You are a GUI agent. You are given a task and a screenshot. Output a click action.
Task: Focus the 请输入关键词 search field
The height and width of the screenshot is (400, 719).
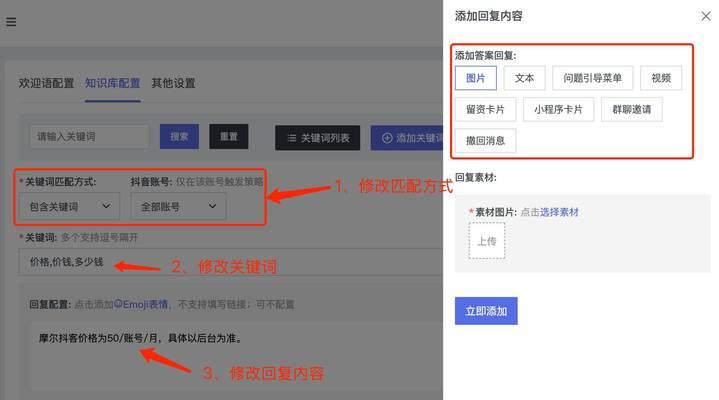click(x=89, y=137)
